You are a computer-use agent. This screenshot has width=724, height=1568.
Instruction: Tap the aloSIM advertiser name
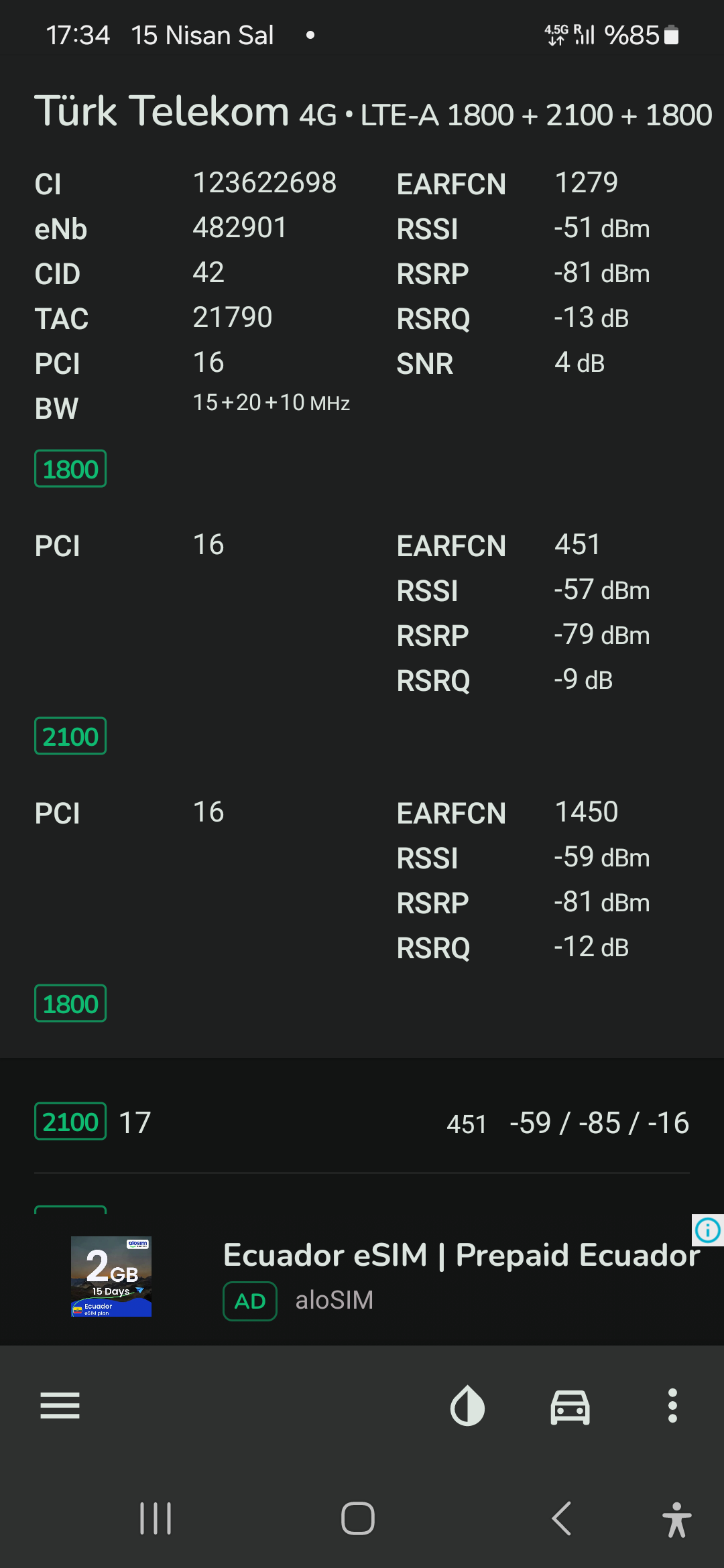click(x=334, y=1301)
